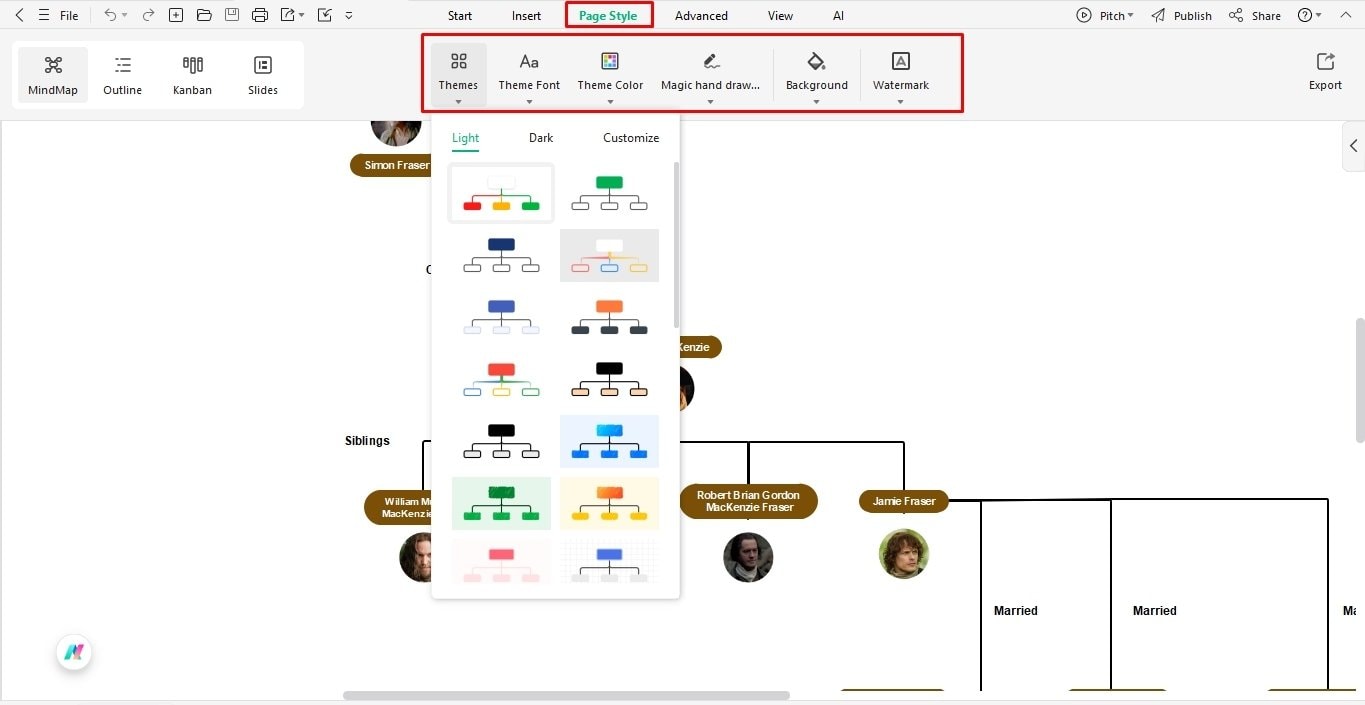This screenshot has width=1365, height=705.
Task: Open the Theme Font settings
Action: [529, 73]
